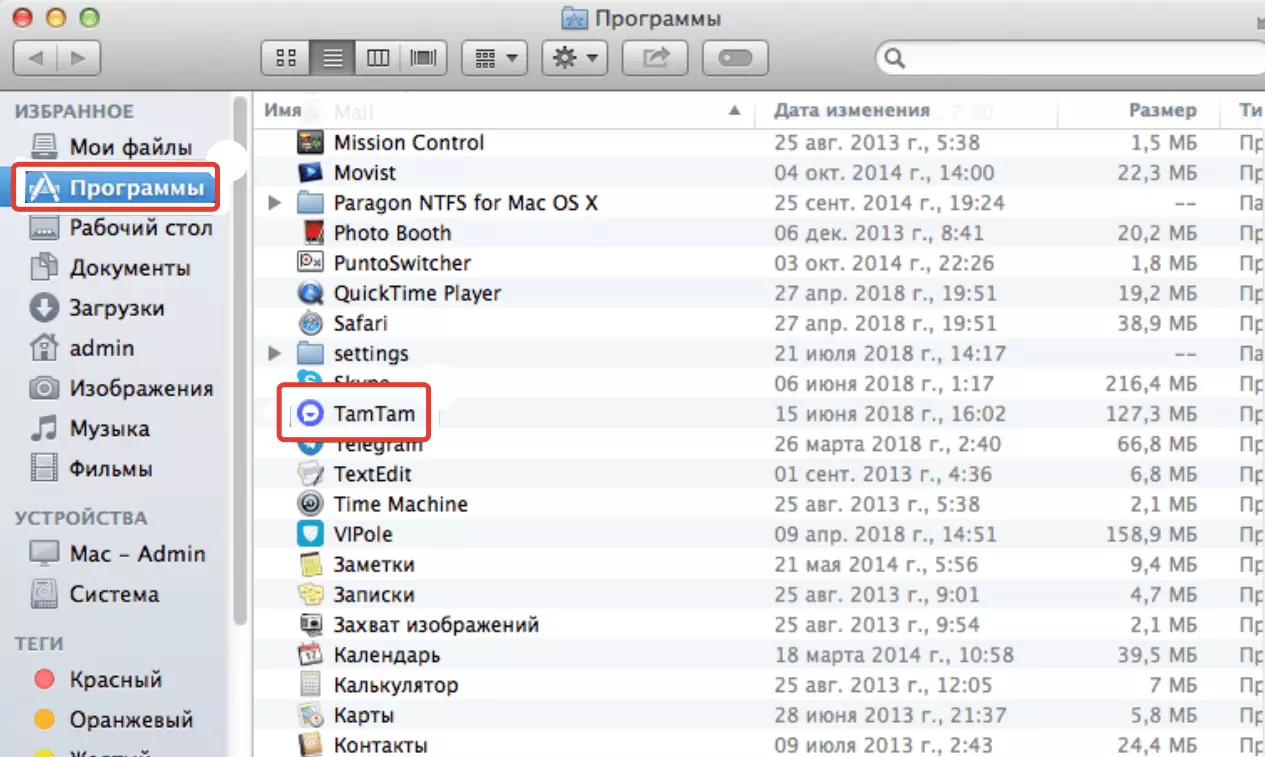Expand the settings folder
The width and height of the screenshot is (1265, 757).
[276, 353]
